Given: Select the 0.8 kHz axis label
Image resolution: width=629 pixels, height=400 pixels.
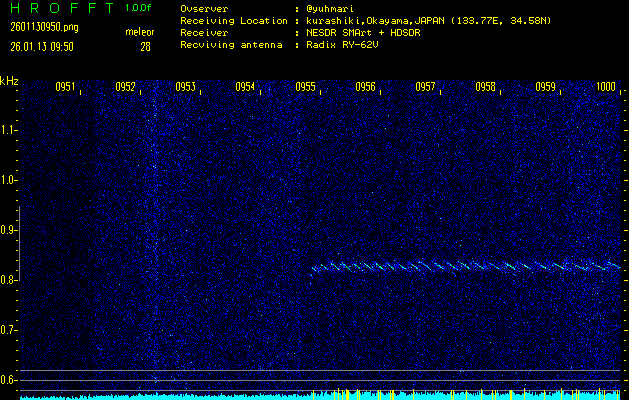Looking at the screenshot, I should [9, 280].
